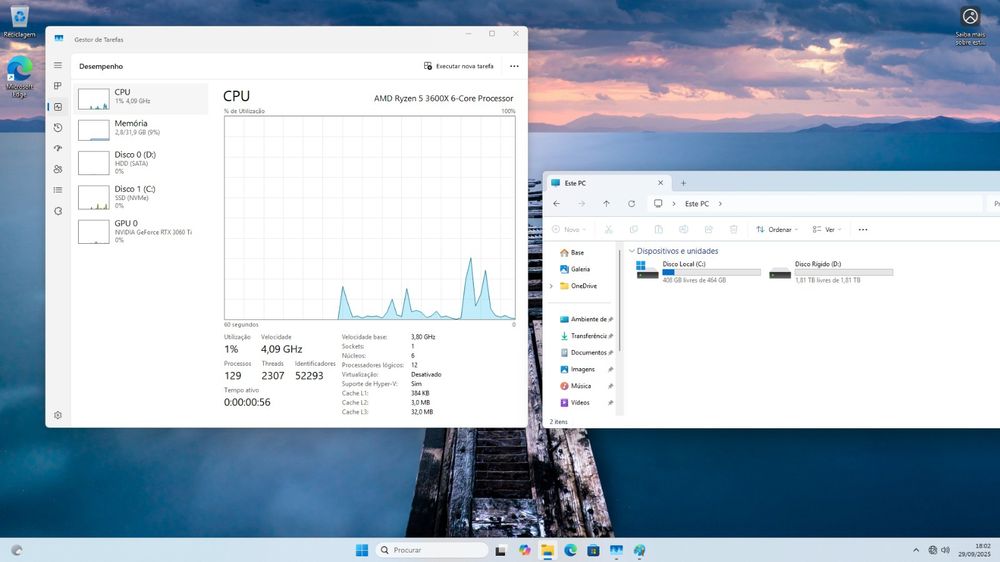Show hidden system tray icons
The height and width of the screenshot is (562, 1000).
[x=916, y=550]
